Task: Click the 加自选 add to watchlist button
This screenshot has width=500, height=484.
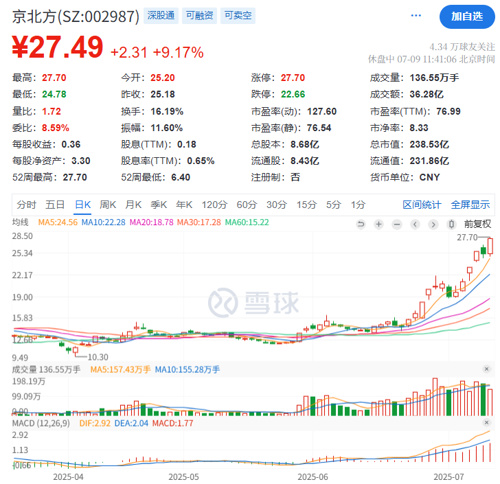Action: (467, 16)
